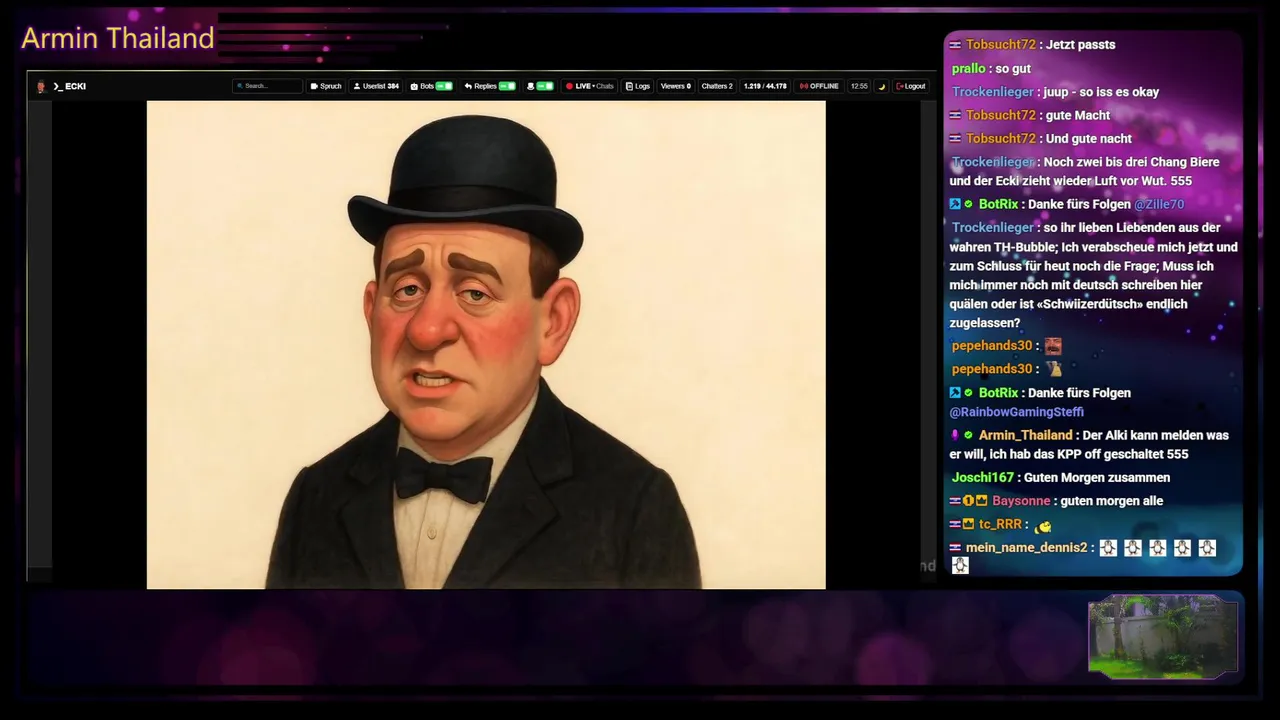Click Thai flag badge beside 'gute Macht' message
Viewport: 1280px width, 720px height.
click(956, 115)
